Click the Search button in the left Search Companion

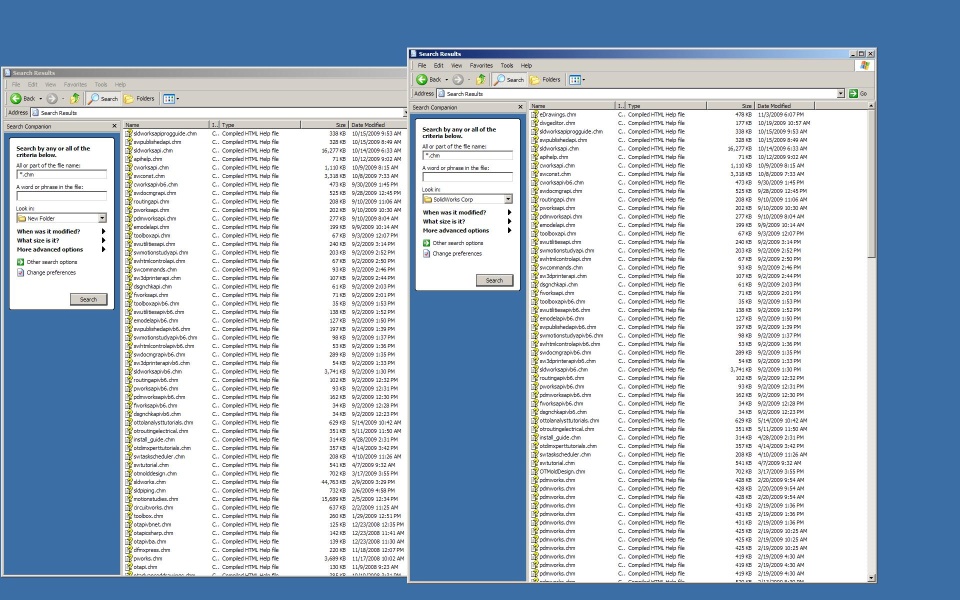pos(89,299)
